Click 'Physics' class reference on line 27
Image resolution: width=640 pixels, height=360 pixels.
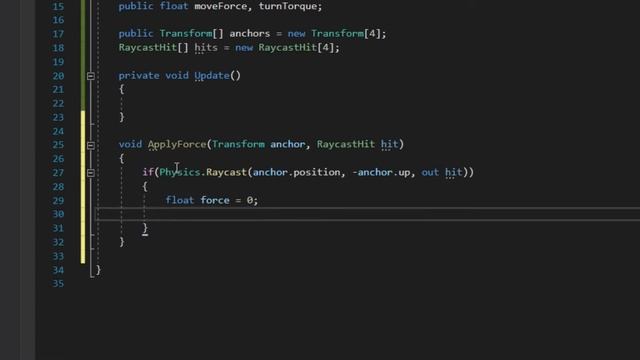tap(180, 172)
